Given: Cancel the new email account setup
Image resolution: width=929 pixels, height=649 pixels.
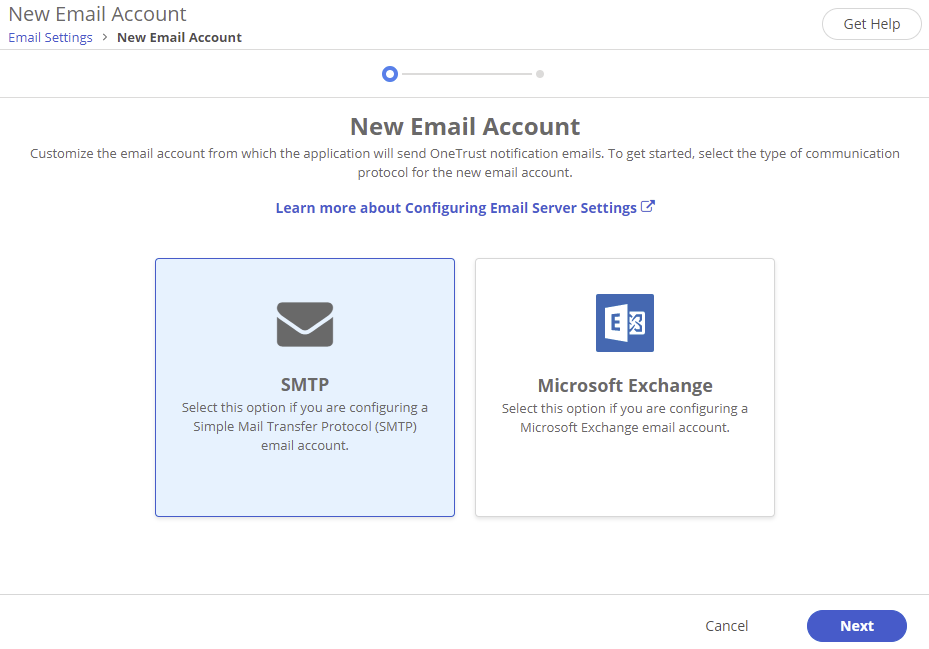Looking at the screenshot, I should (x=726, y=625).
